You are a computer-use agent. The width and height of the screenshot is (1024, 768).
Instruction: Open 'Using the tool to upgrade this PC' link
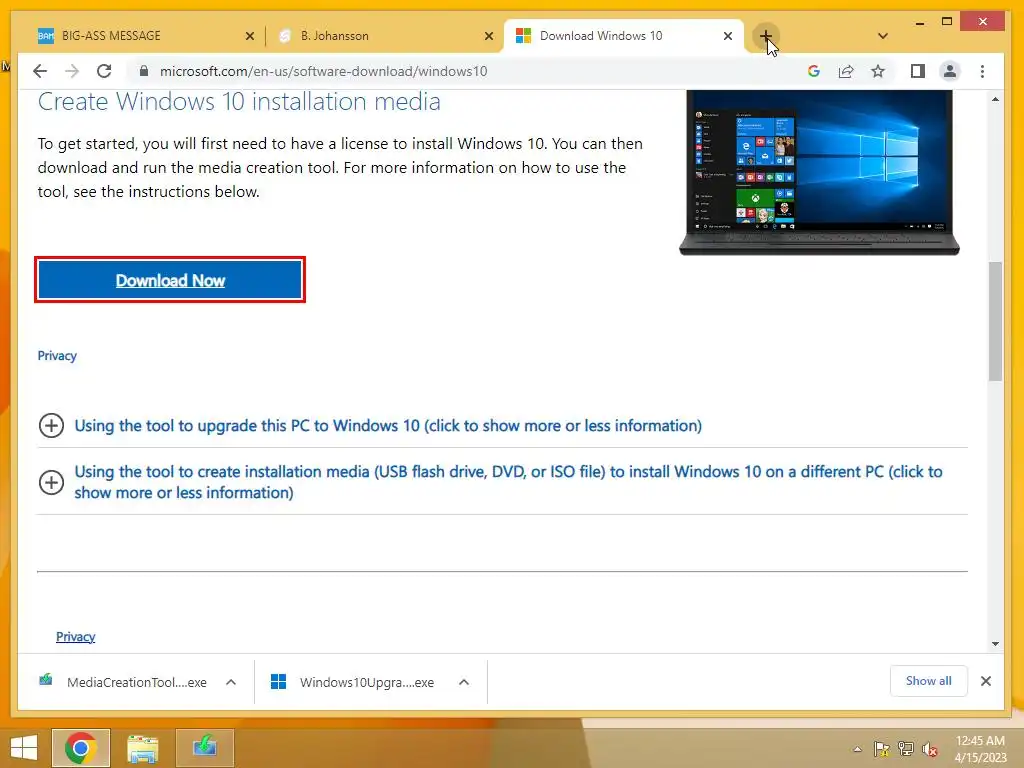pos(388,426)
